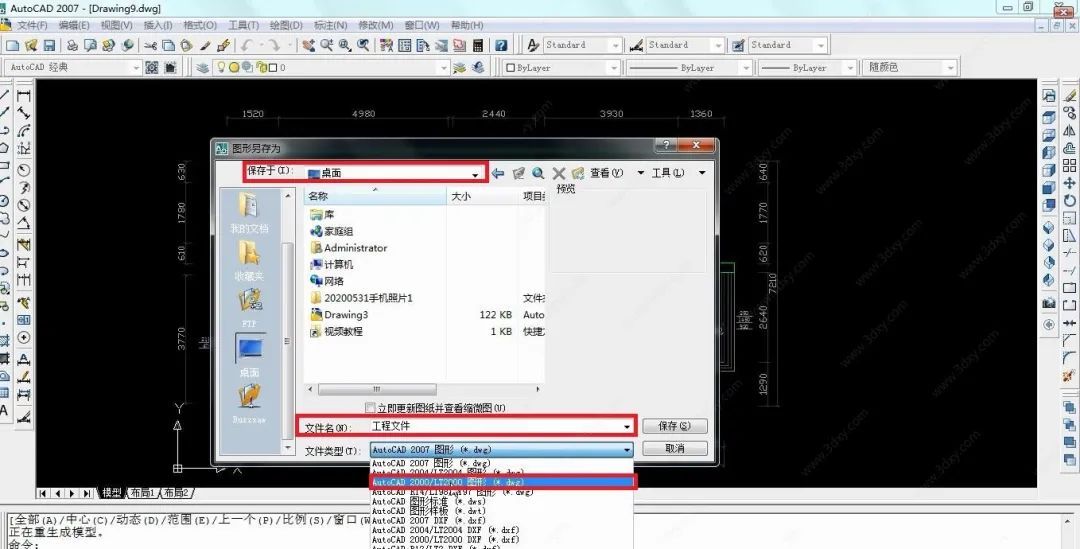Open the Edit menu
Image resolution: width=1080 pixels, height=549 pixels.
coord(74,25)
